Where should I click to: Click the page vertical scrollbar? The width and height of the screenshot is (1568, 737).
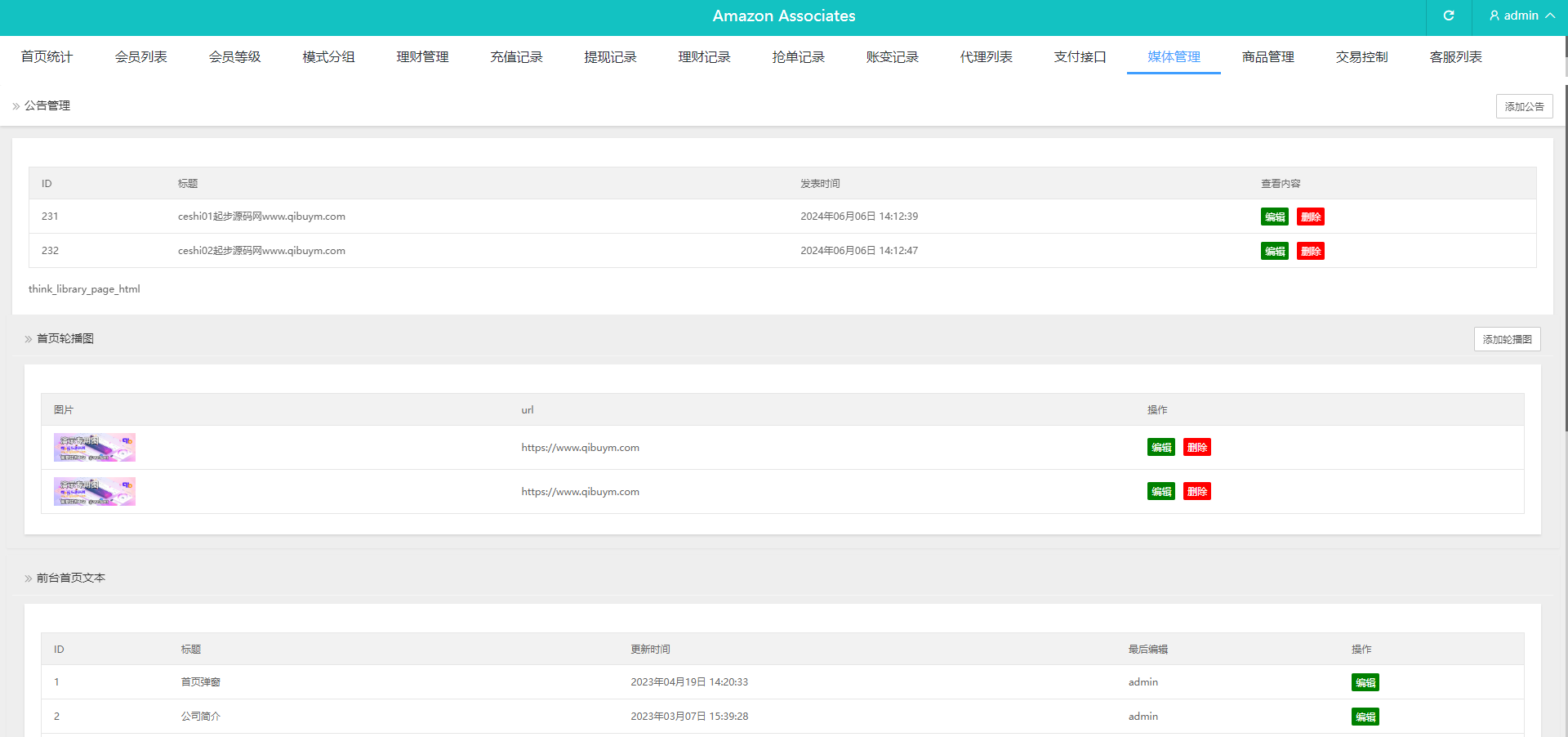tap(1565, 245)
